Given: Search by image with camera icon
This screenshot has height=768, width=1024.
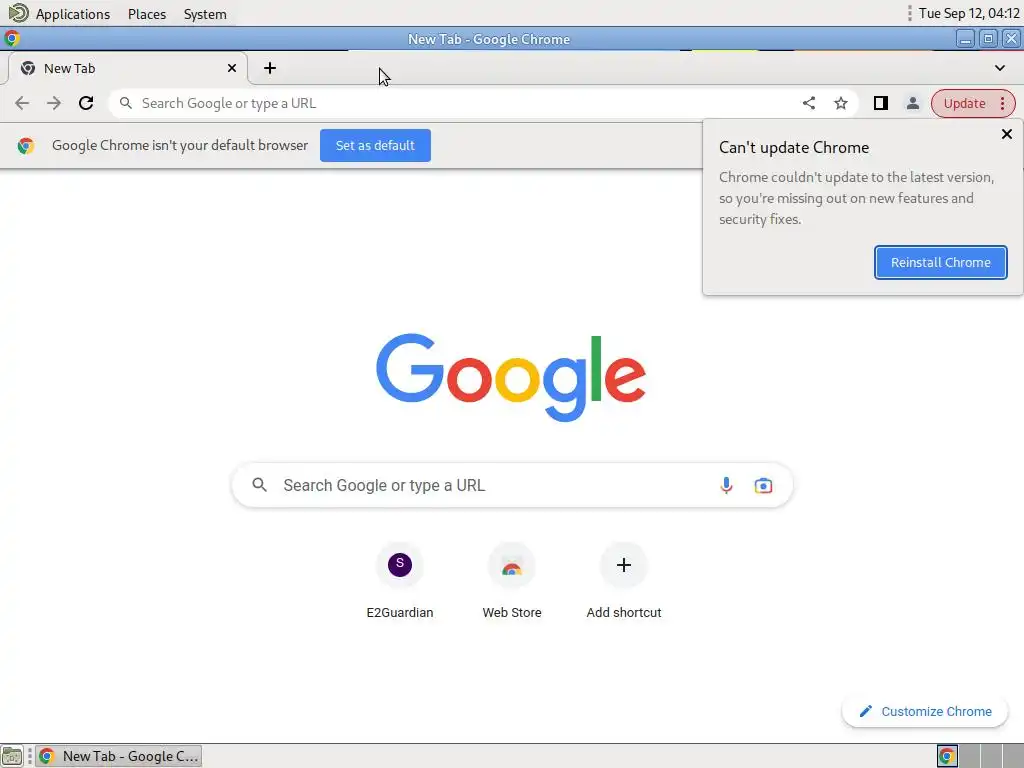Looking at the screenshot, I should [x=763, y=485].
